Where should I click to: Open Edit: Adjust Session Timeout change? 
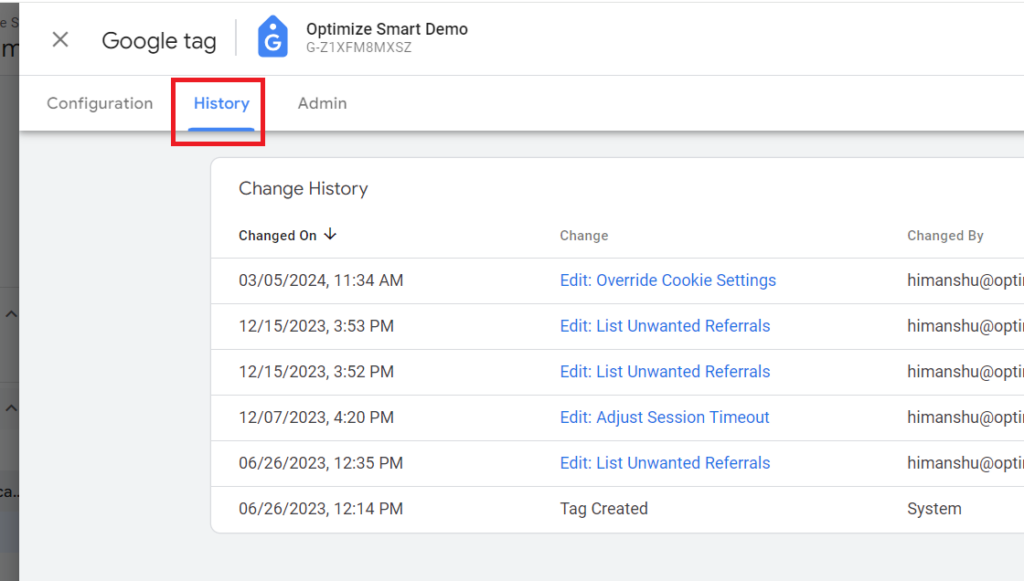[x=665, y=417]
